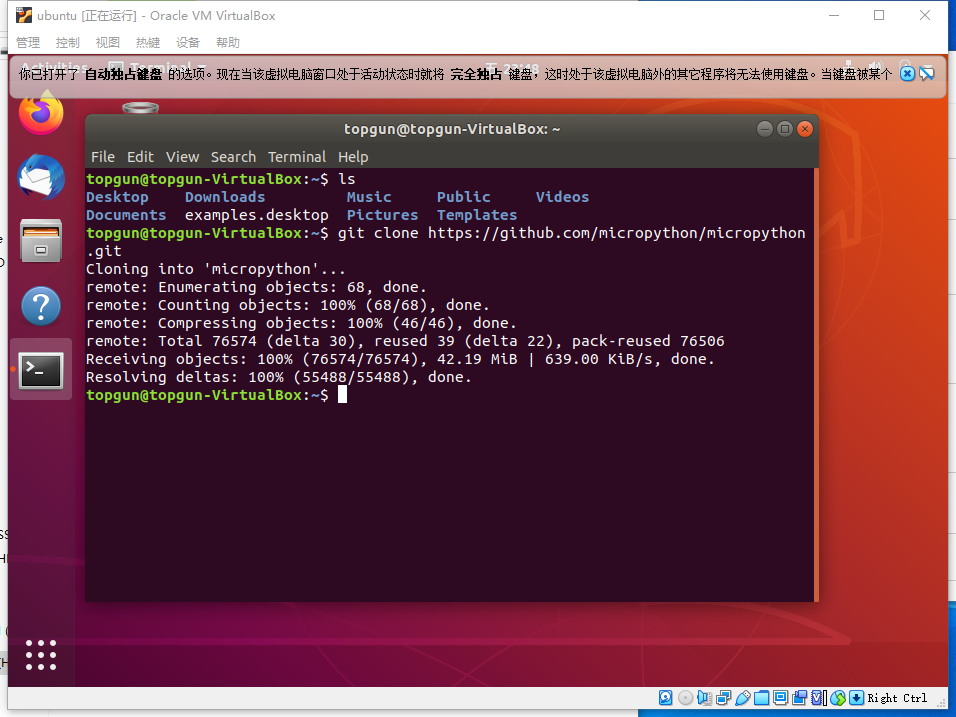Click the 'Compressing objects: 100% (46/46)' line
Screen dimensions: 956x717
coord(301,323)
